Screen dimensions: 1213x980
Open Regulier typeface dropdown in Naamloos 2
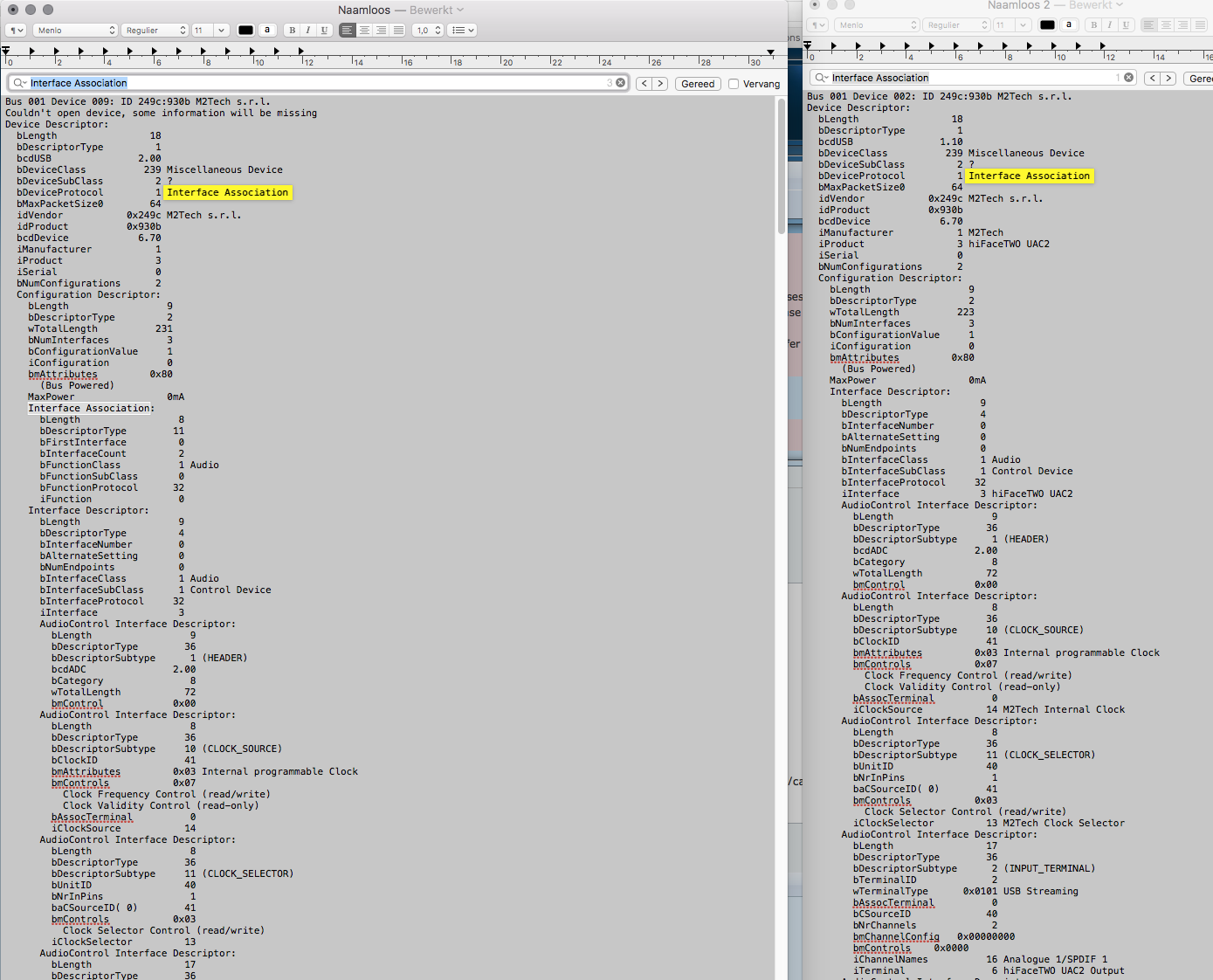pos(956,25)
